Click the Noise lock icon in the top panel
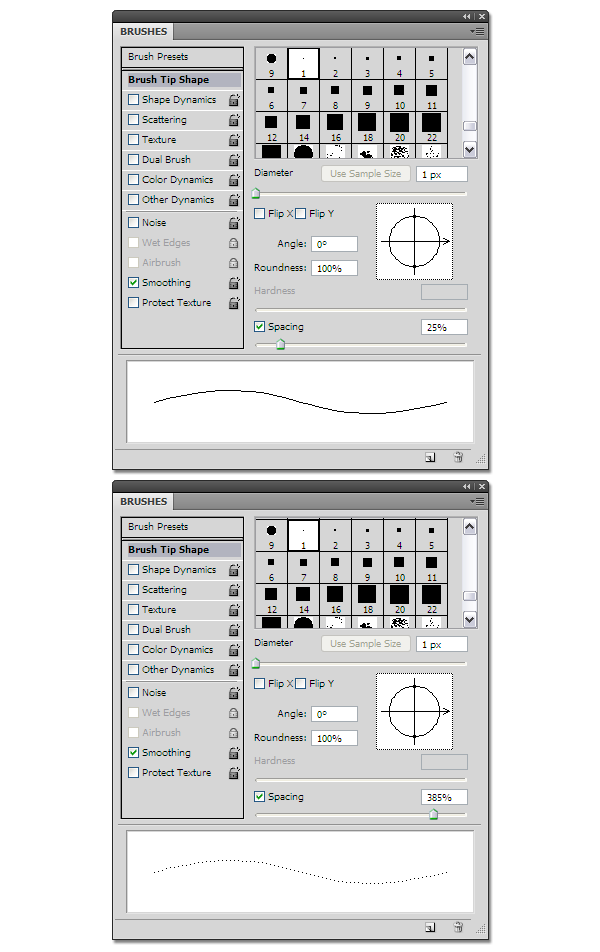Screen dimensions: 600x952 point(234,223)
